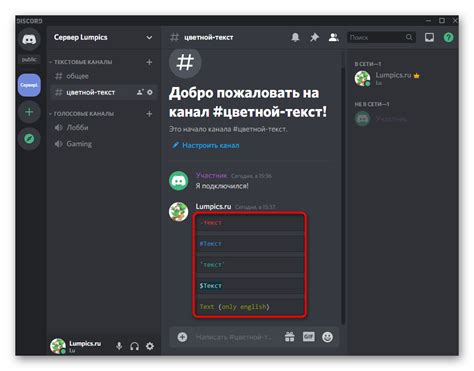The width and height of the screenshot is (474, 371).
Task: Click the Text (only english) block
Action: pos(250,307)
